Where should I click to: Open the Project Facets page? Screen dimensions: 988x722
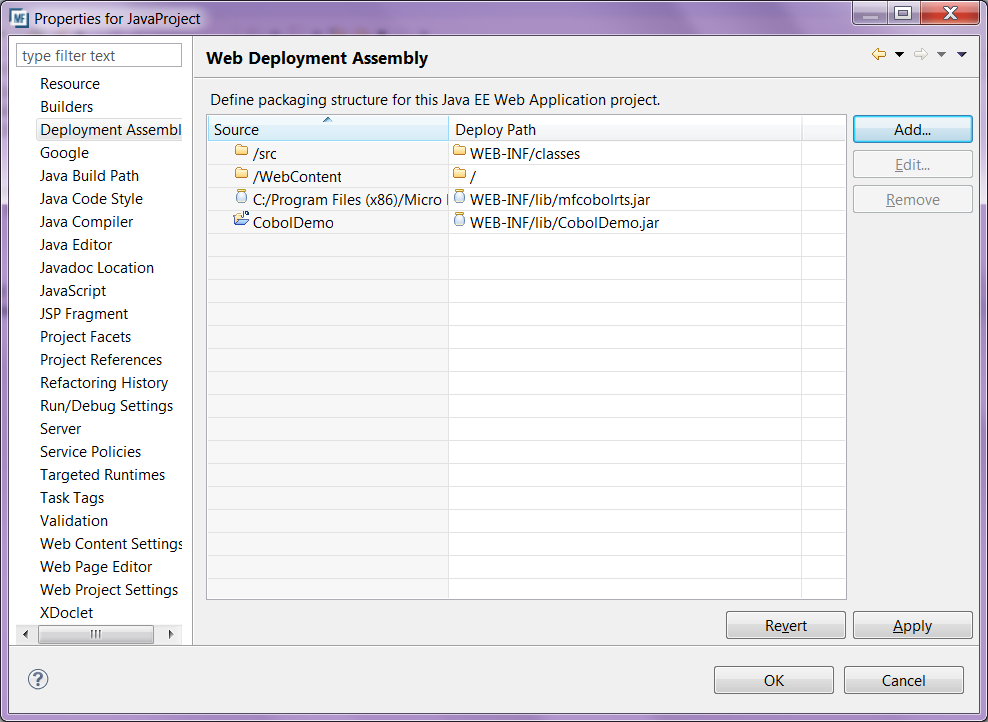coord(85,337)
